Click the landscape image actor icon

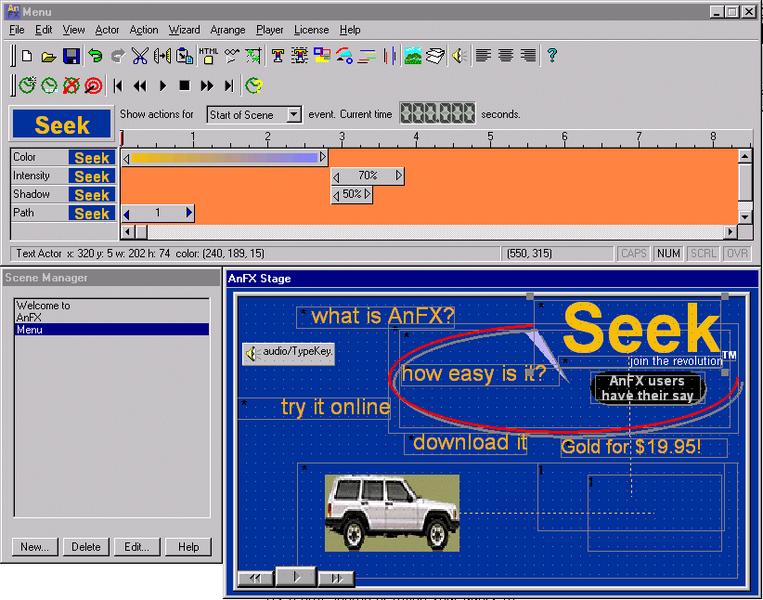[413, 56]
